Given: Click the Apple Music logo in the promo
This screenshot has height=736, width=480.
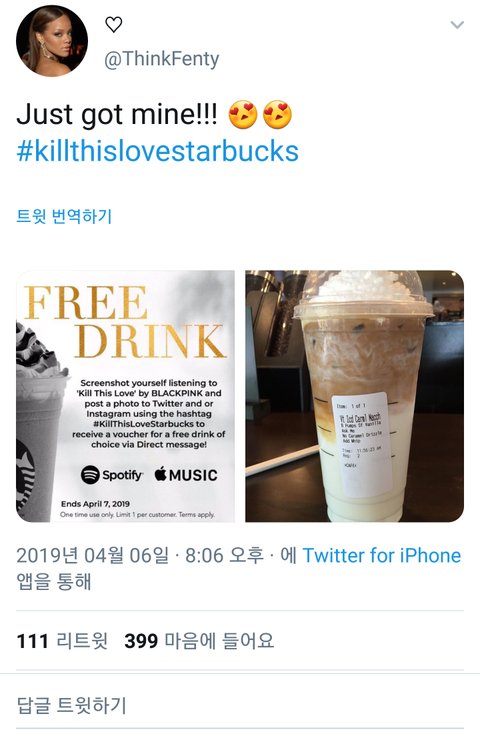Looking at the screenshot, I should pos(186,475).
